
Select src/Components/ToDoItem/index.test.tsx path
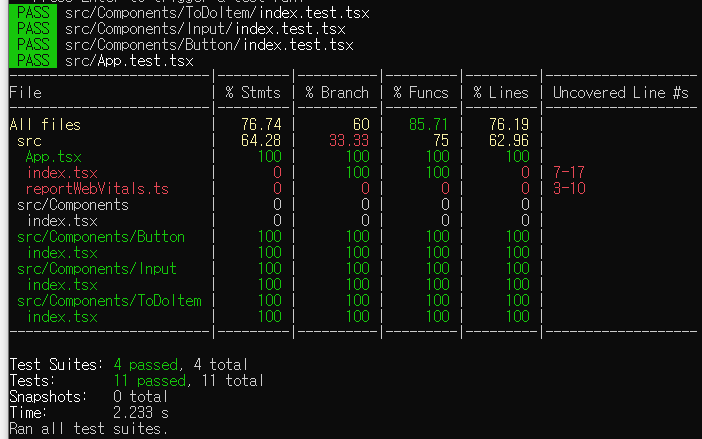click(x=217, y=13)
